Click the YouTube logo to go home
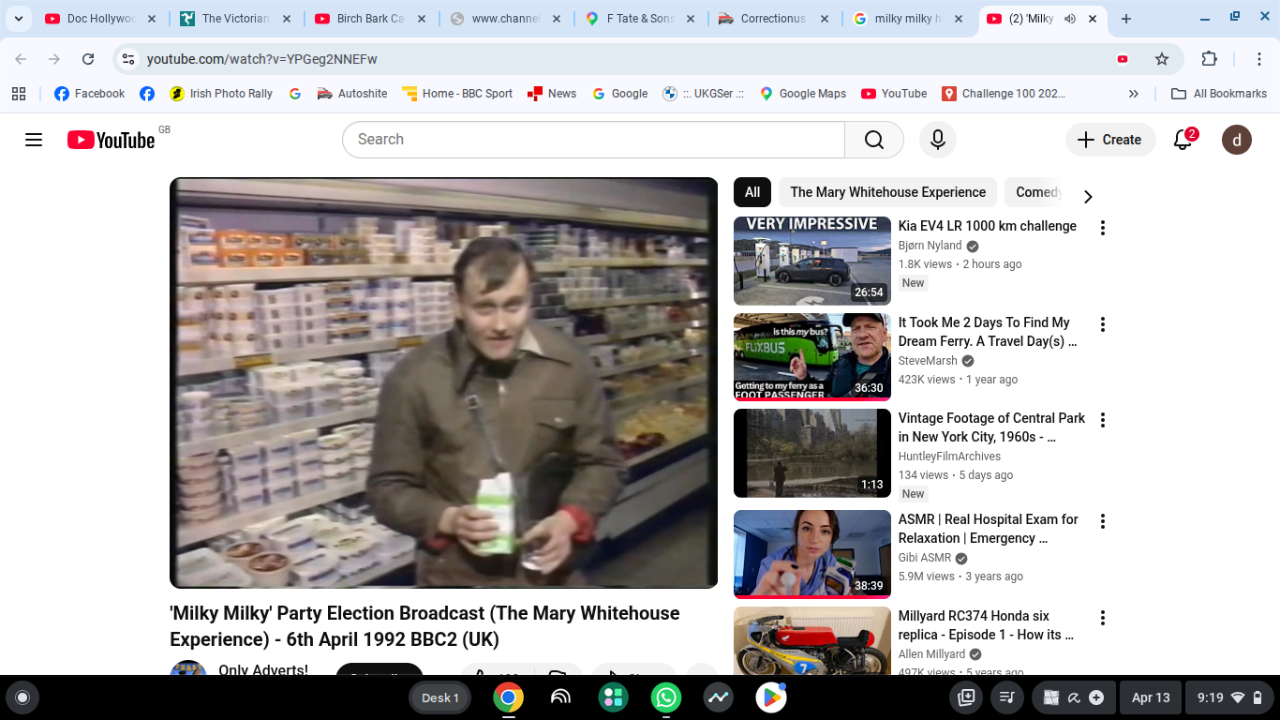 (x=111, y=140)
